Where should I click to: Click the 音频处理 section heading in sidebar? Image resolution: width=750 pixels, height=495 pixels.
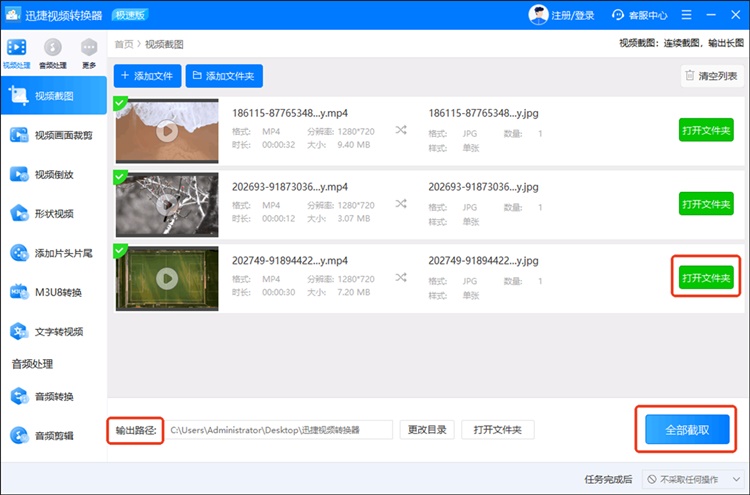[32, 364]
